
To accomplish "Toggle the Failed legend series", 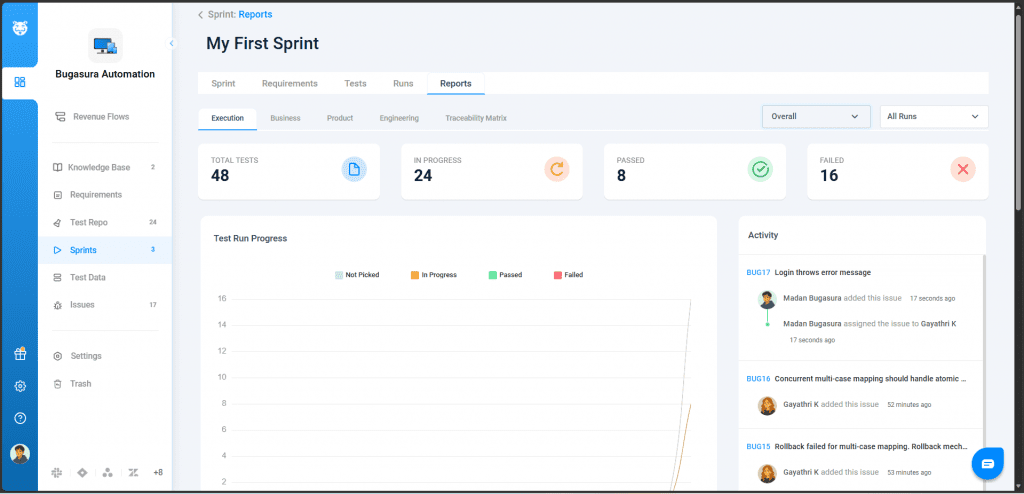I will pyautogui.click(x=567, y=274).
